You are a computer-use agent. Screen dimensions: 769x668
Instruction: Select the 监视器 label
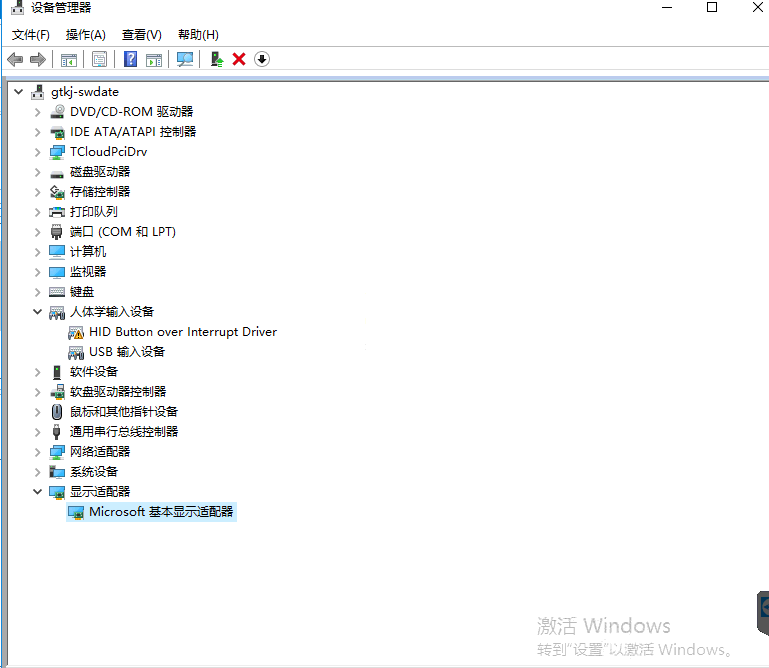point(88,272)
